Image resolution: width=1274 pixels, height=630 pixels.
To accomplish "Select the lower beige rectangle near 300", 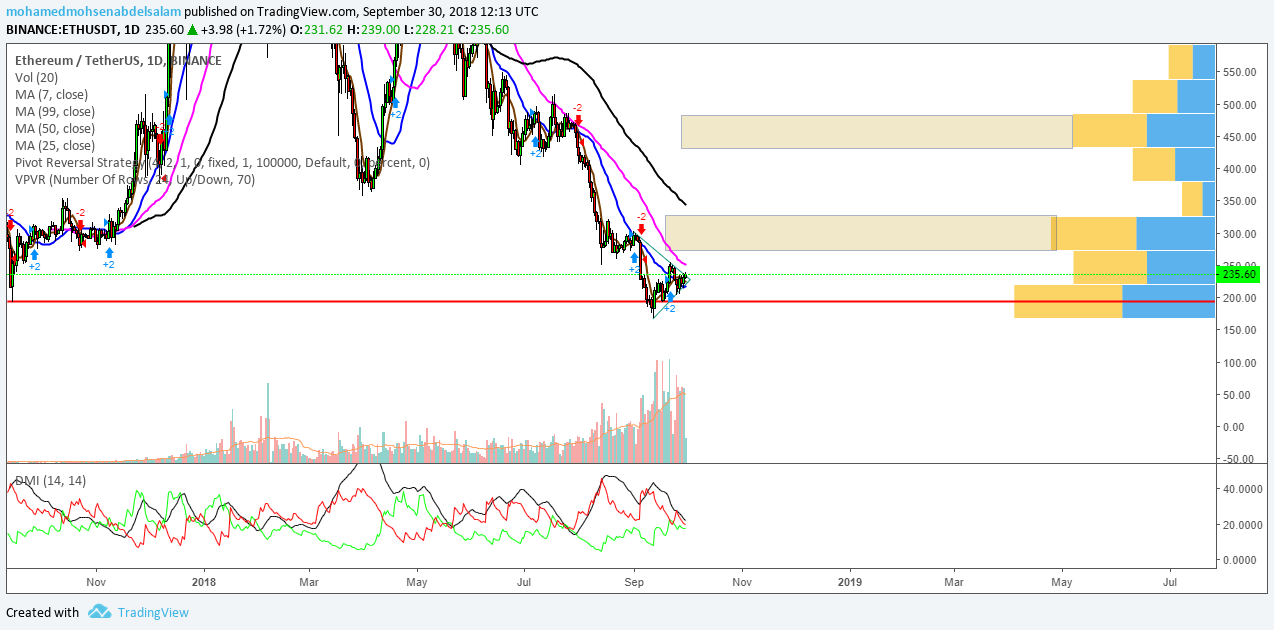I will (860, 233).
